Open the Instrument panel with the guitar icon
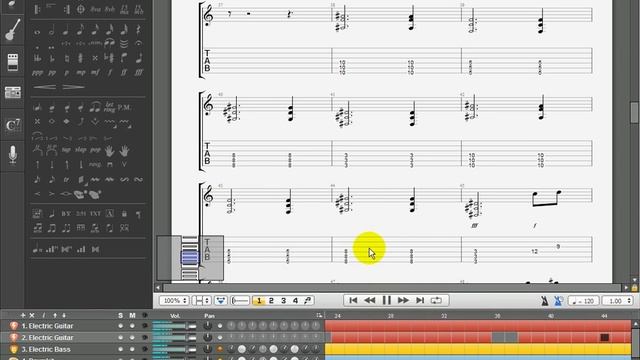 tap(13, 30)
